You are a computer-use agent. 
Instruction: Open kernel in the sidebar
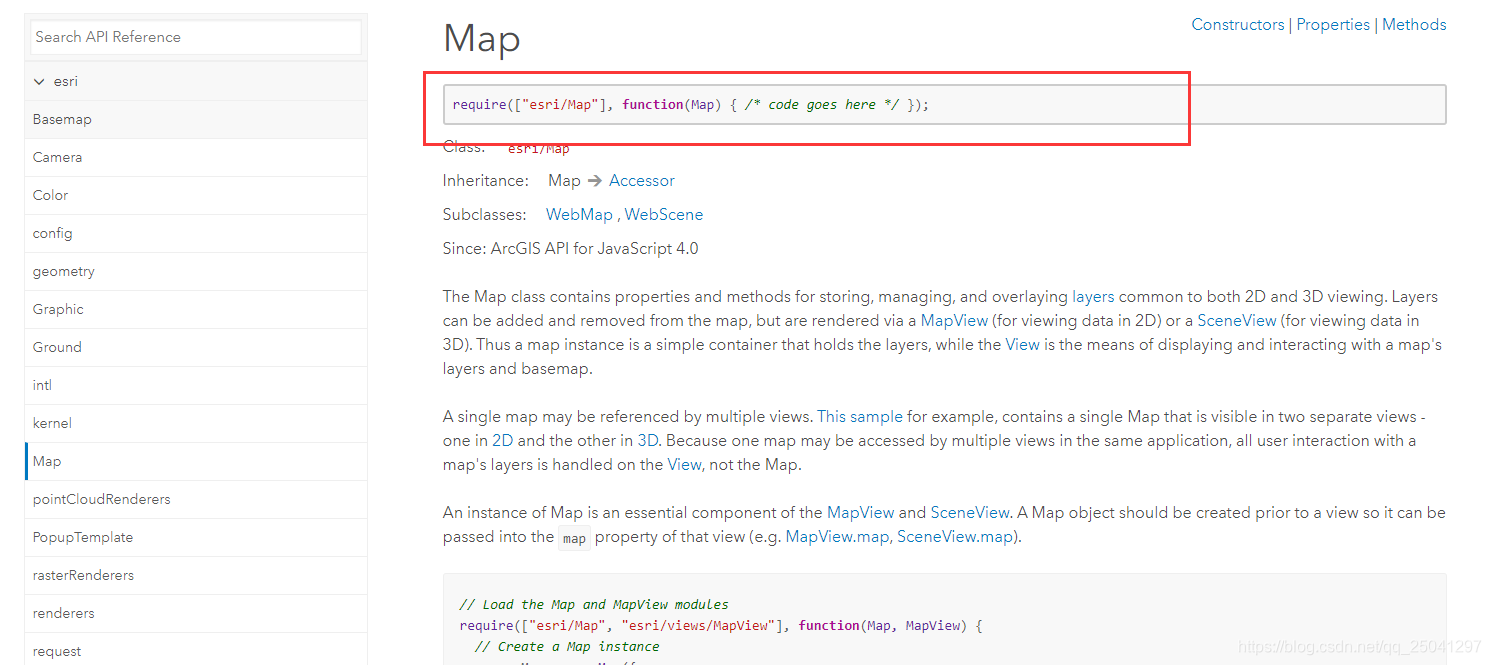coord(195,423)
